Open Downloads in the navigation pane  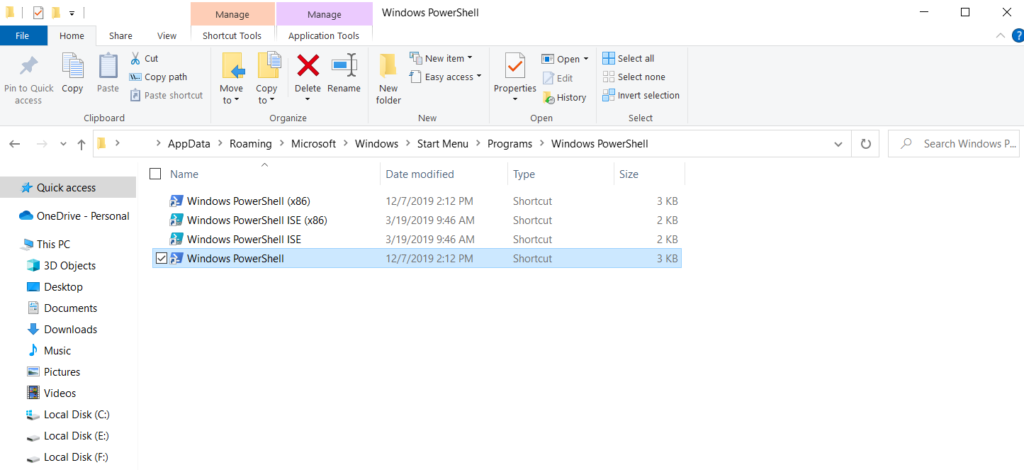tap(71, 330)
